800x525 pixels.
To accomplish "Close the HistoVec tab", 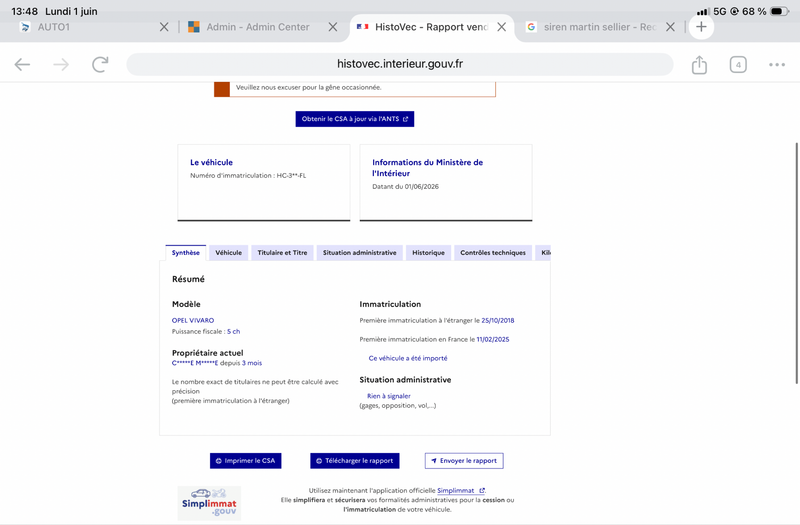I will (x=502, y=27).
